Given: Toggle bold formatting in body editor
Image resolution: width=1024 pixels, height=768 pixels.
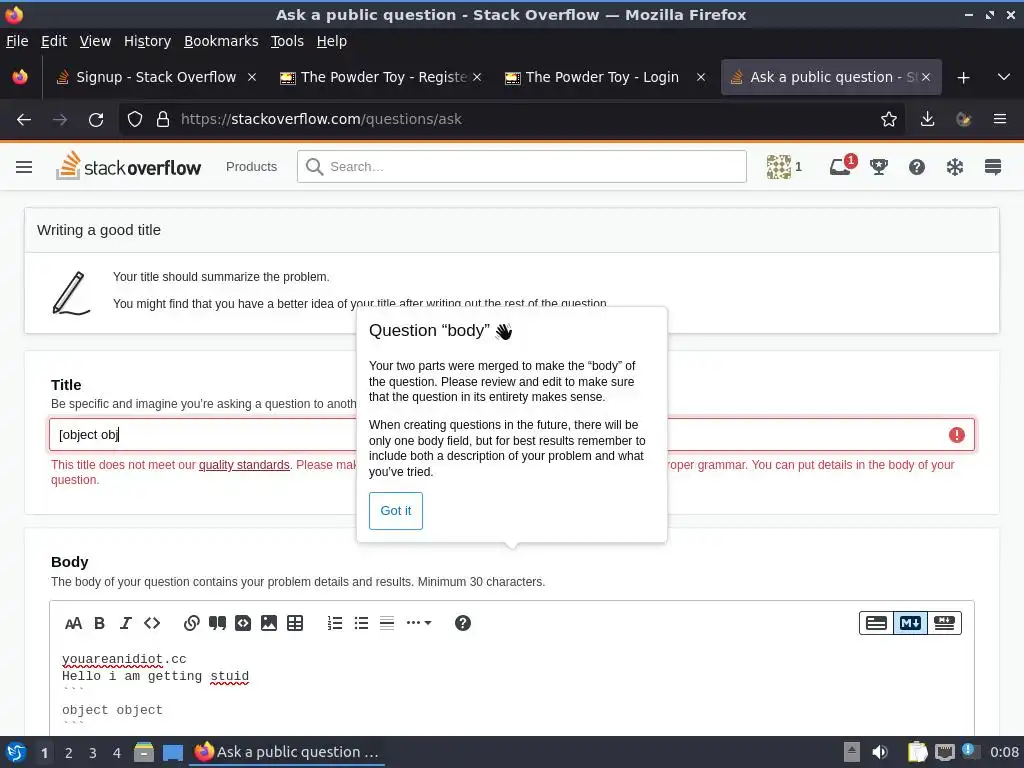Looking at the screenshot, I should [99, 623].
